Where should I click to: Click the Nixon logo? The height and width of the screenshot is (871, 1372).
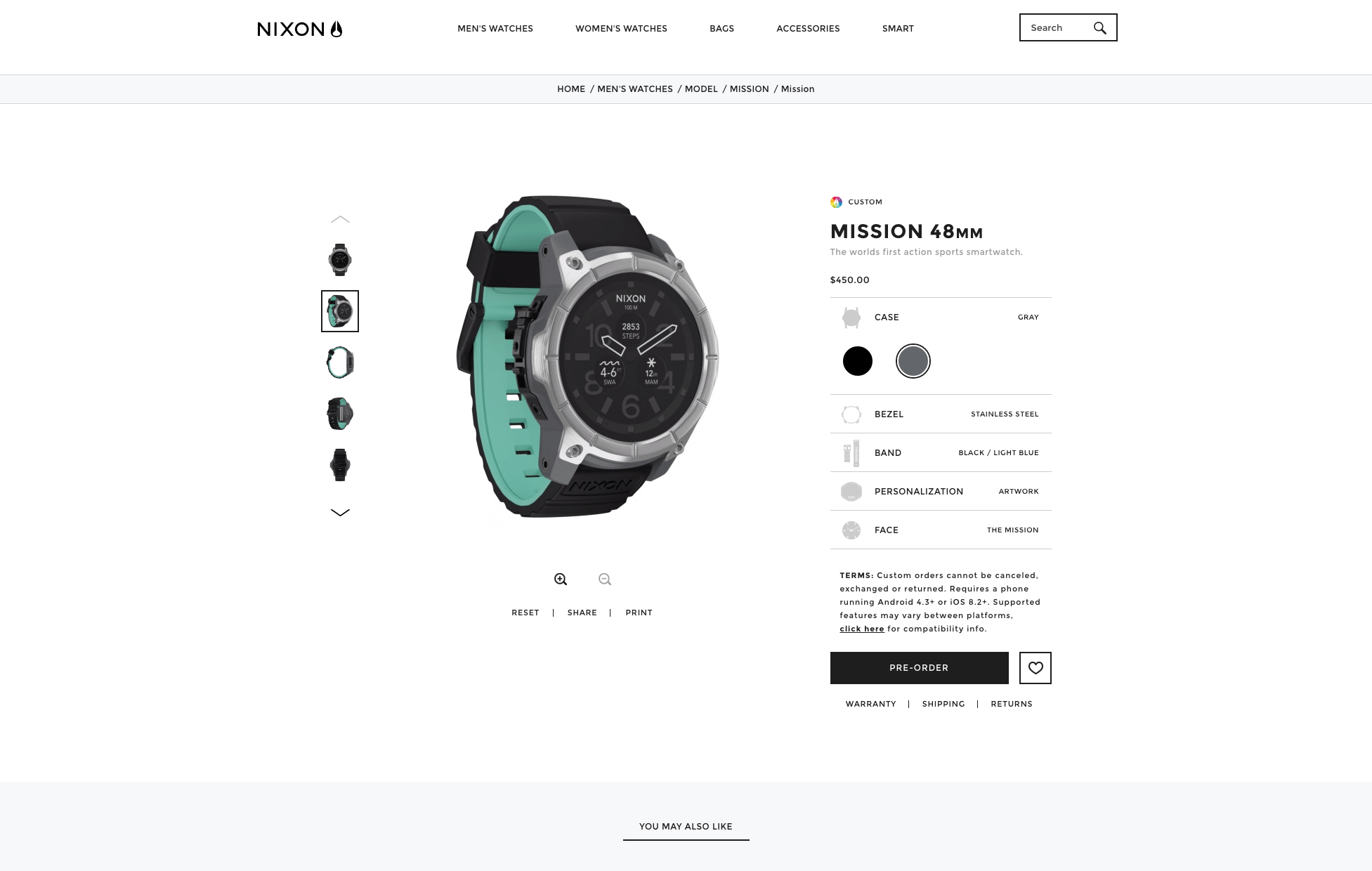(x=299, y=29)
